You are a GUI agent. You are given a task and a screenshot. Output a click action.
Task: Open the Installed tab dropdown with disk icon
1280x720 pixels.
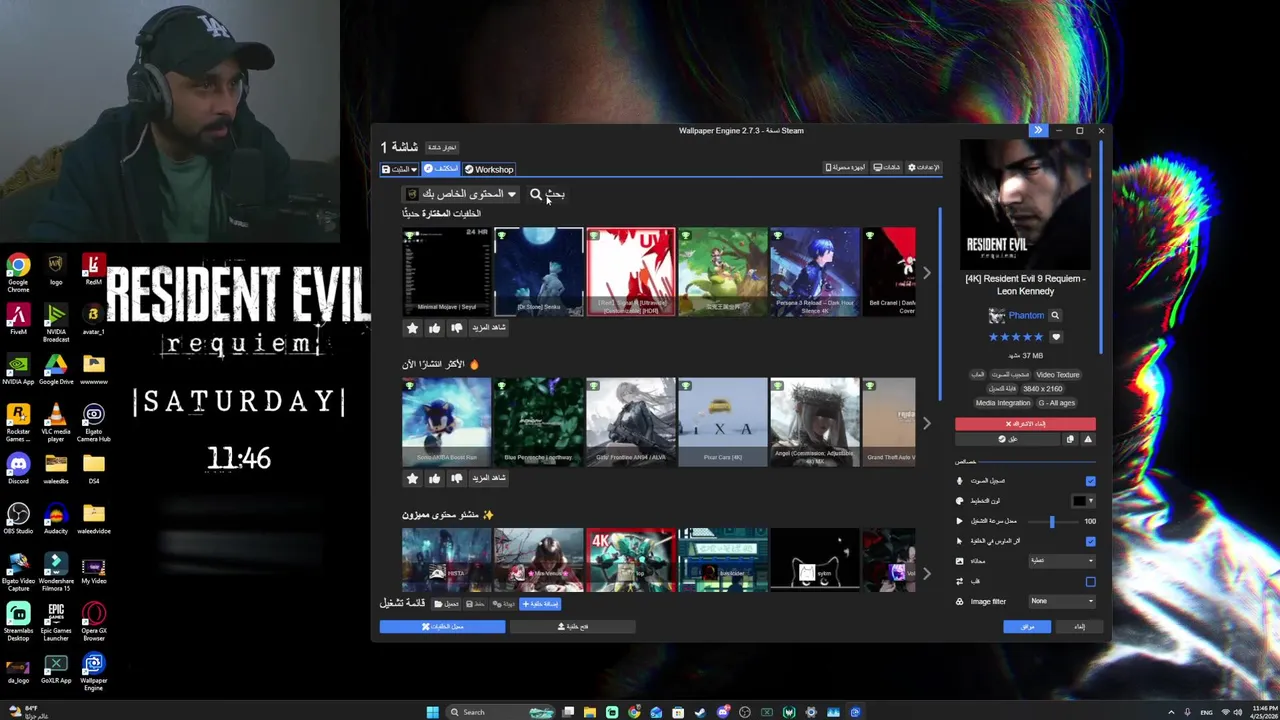coord(399,169)
